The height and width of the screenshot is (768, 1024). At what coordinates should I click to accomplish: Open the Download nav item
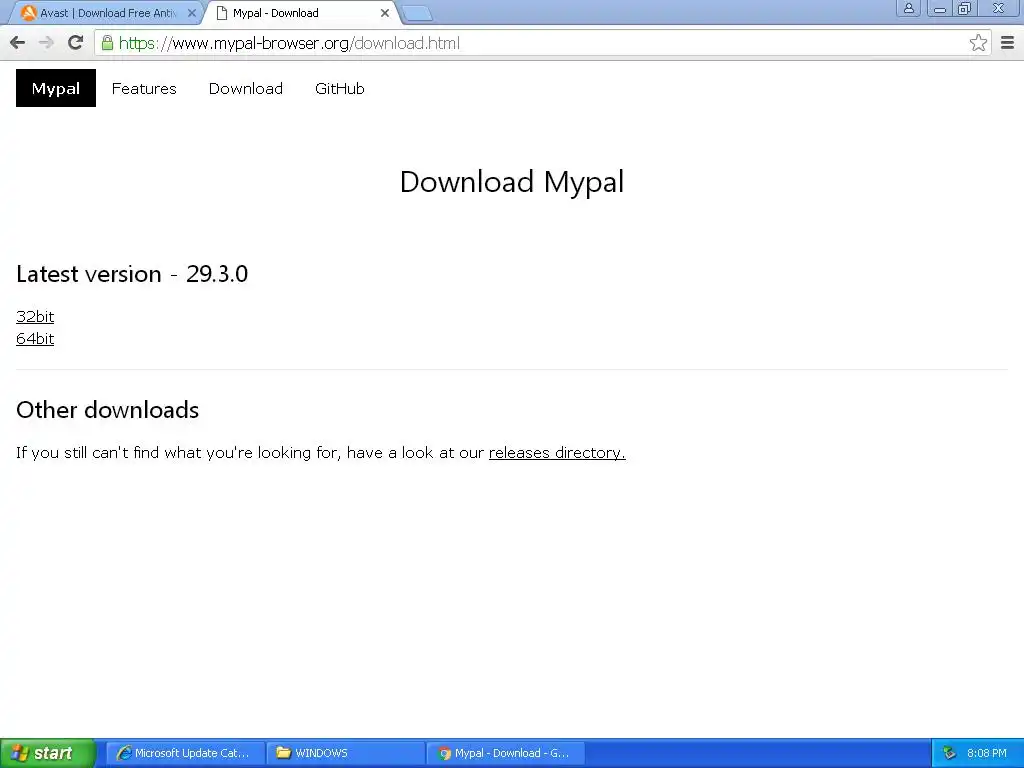[246, 88]
